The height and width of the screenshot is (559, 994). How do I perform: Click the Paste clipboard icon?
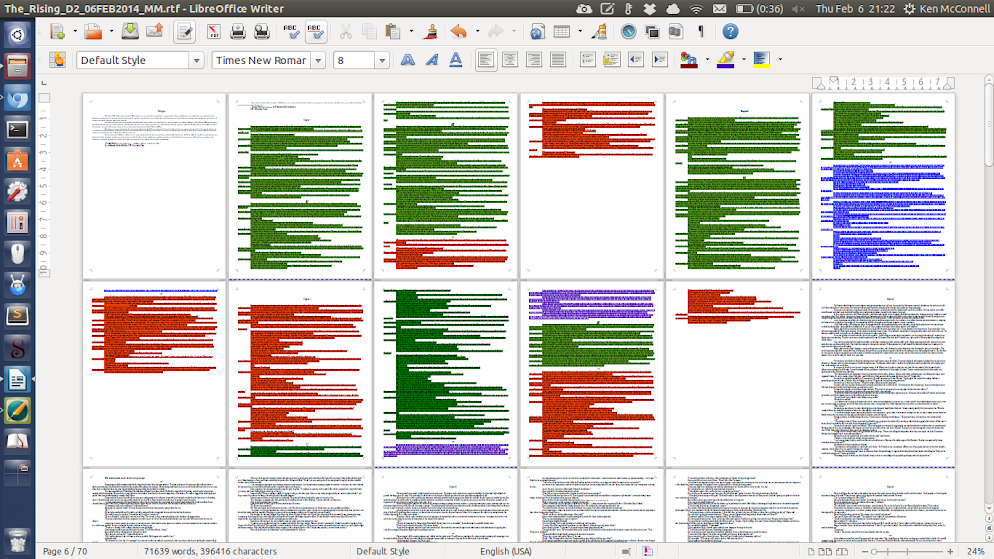(x=393, y=32)
